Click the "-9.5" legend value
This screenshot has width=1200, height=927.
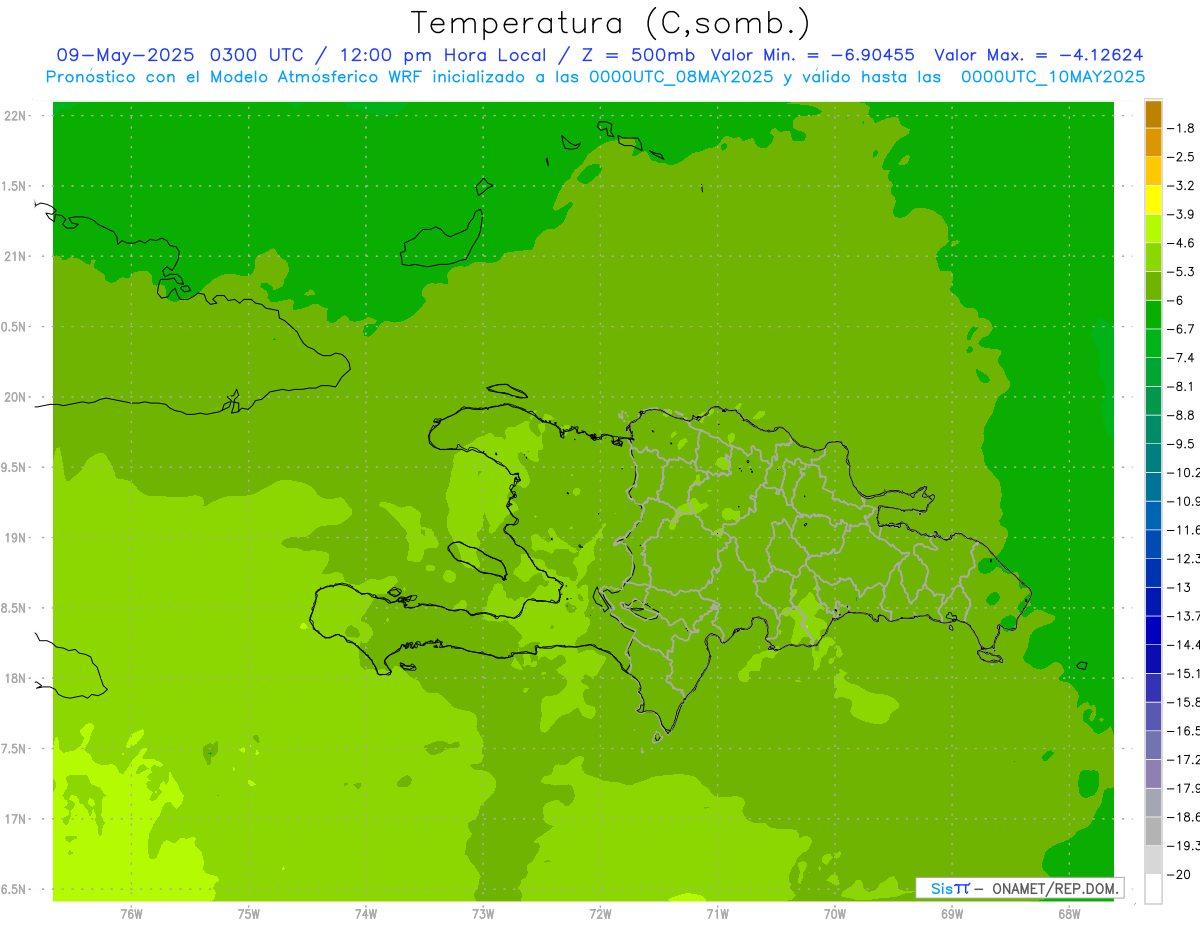[1180, 444]
